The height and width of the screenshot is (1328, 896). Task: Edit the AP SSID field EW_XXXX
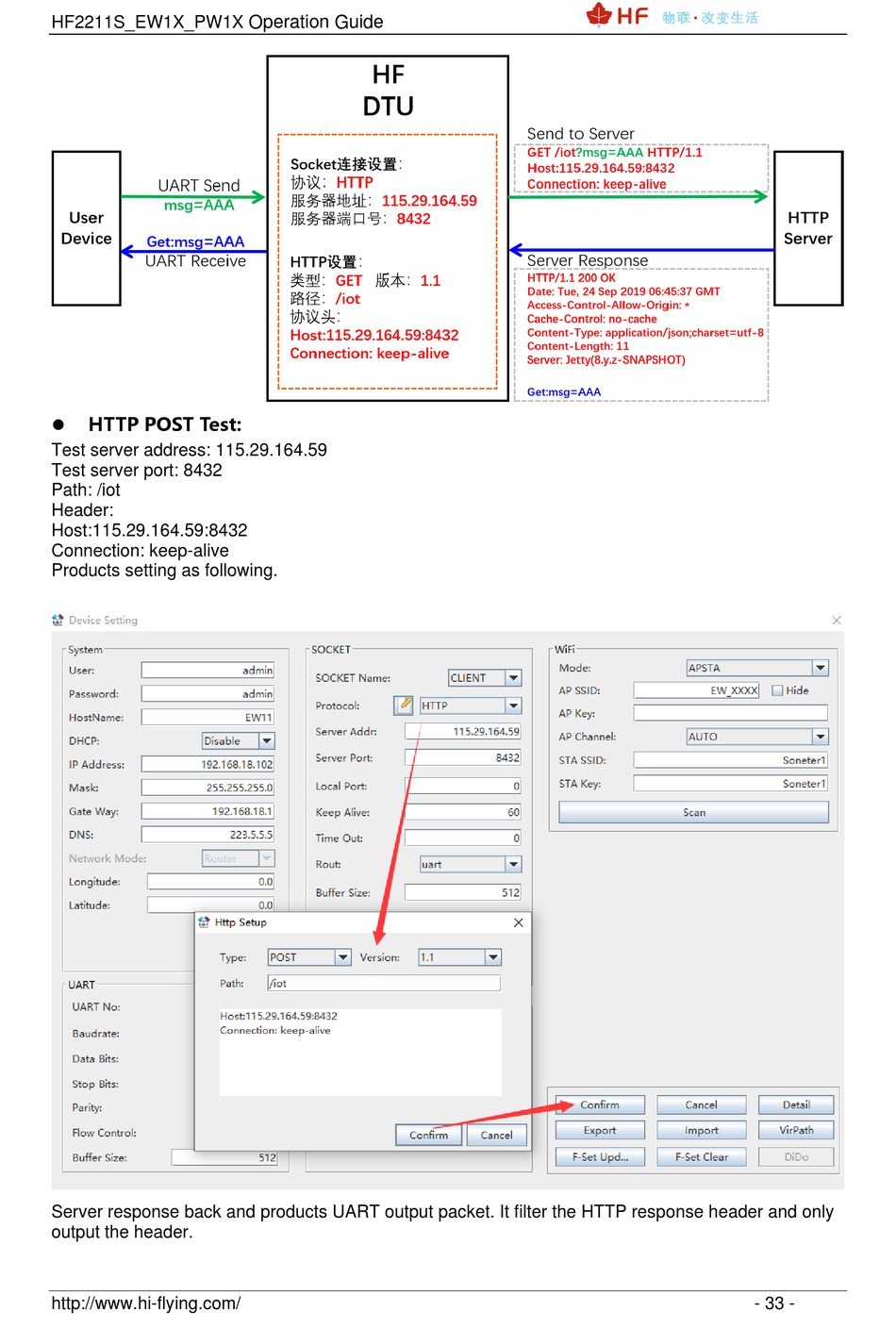tap(696, 690)
